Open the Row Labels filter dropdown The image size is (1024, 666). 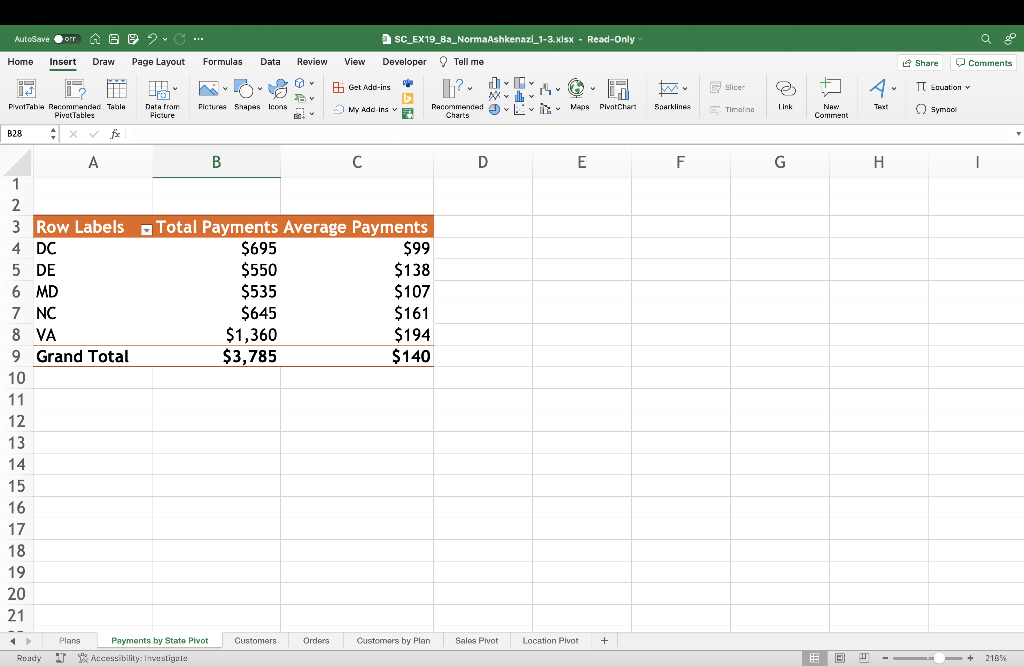click(146, 229)
